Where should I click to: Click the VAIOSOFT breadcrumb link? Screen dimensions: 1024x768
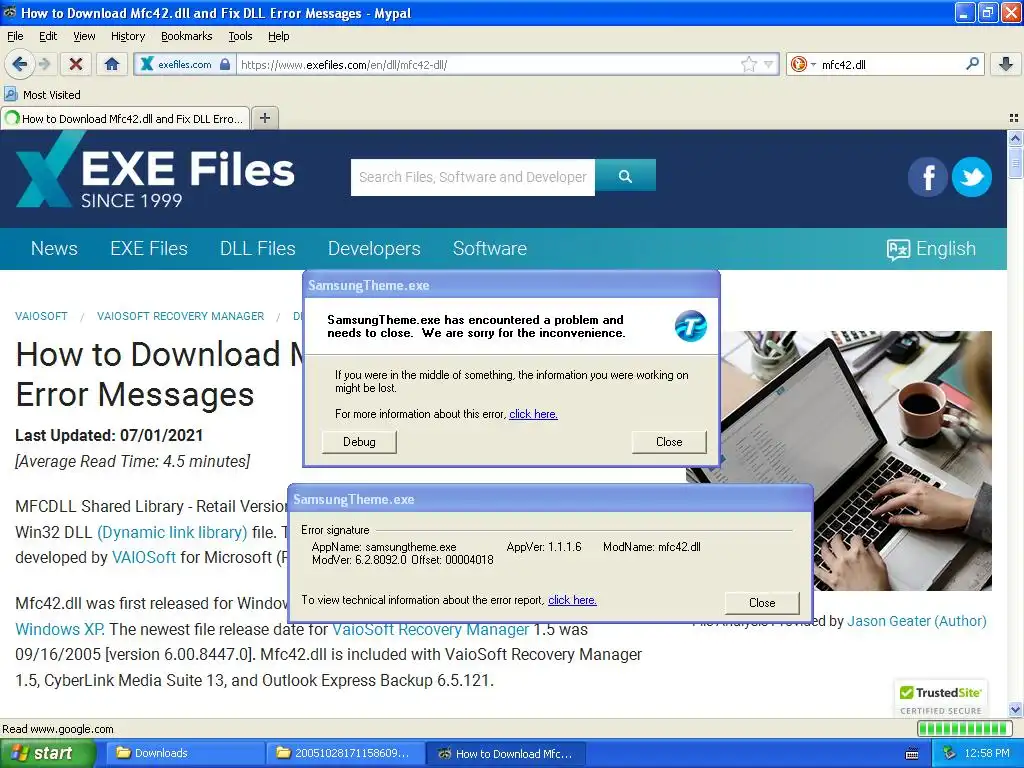coord(41,316)
